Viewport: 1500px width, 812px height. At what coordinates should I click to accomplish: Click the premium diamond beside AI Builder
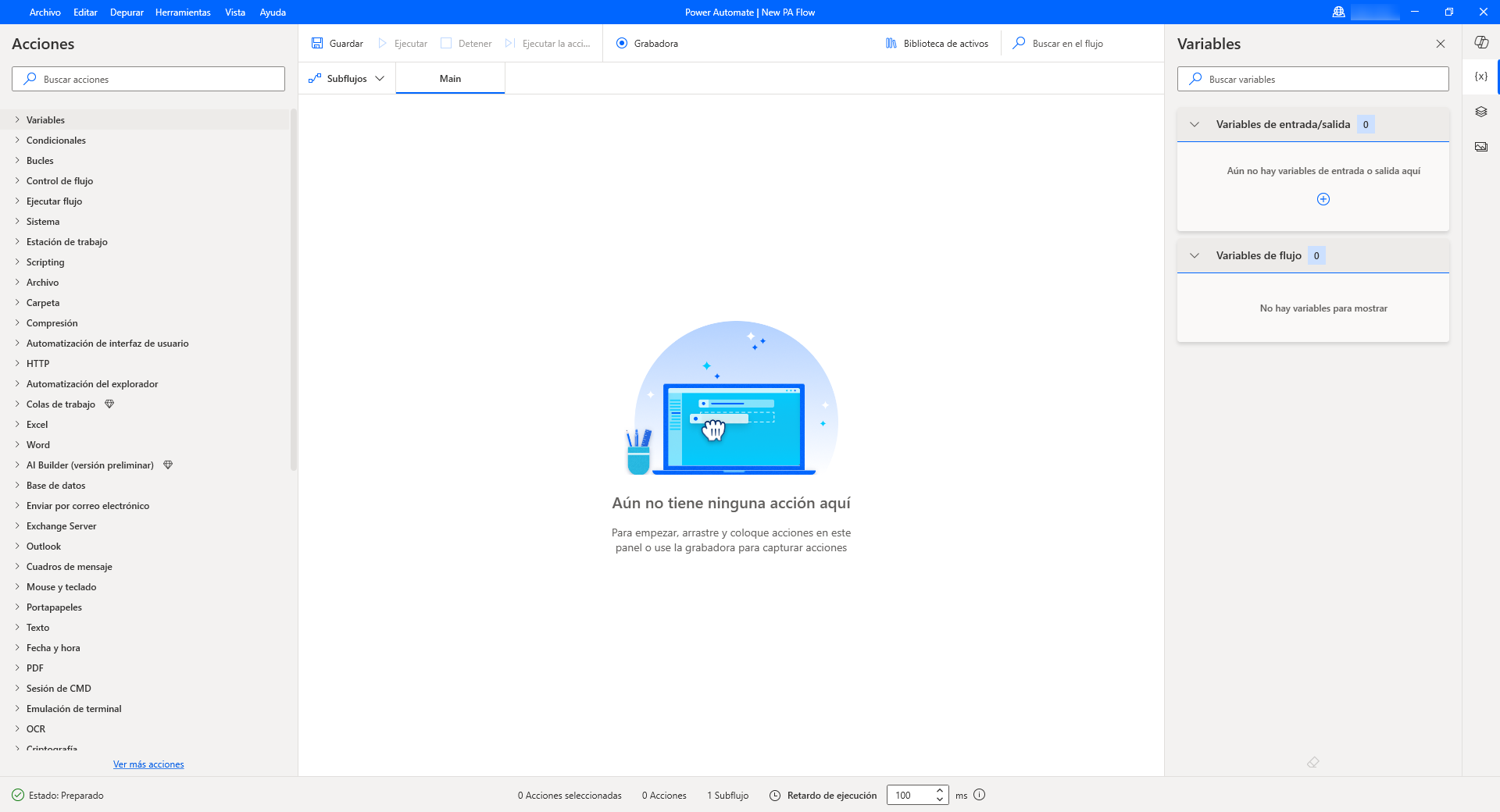[x=168, y=465]
